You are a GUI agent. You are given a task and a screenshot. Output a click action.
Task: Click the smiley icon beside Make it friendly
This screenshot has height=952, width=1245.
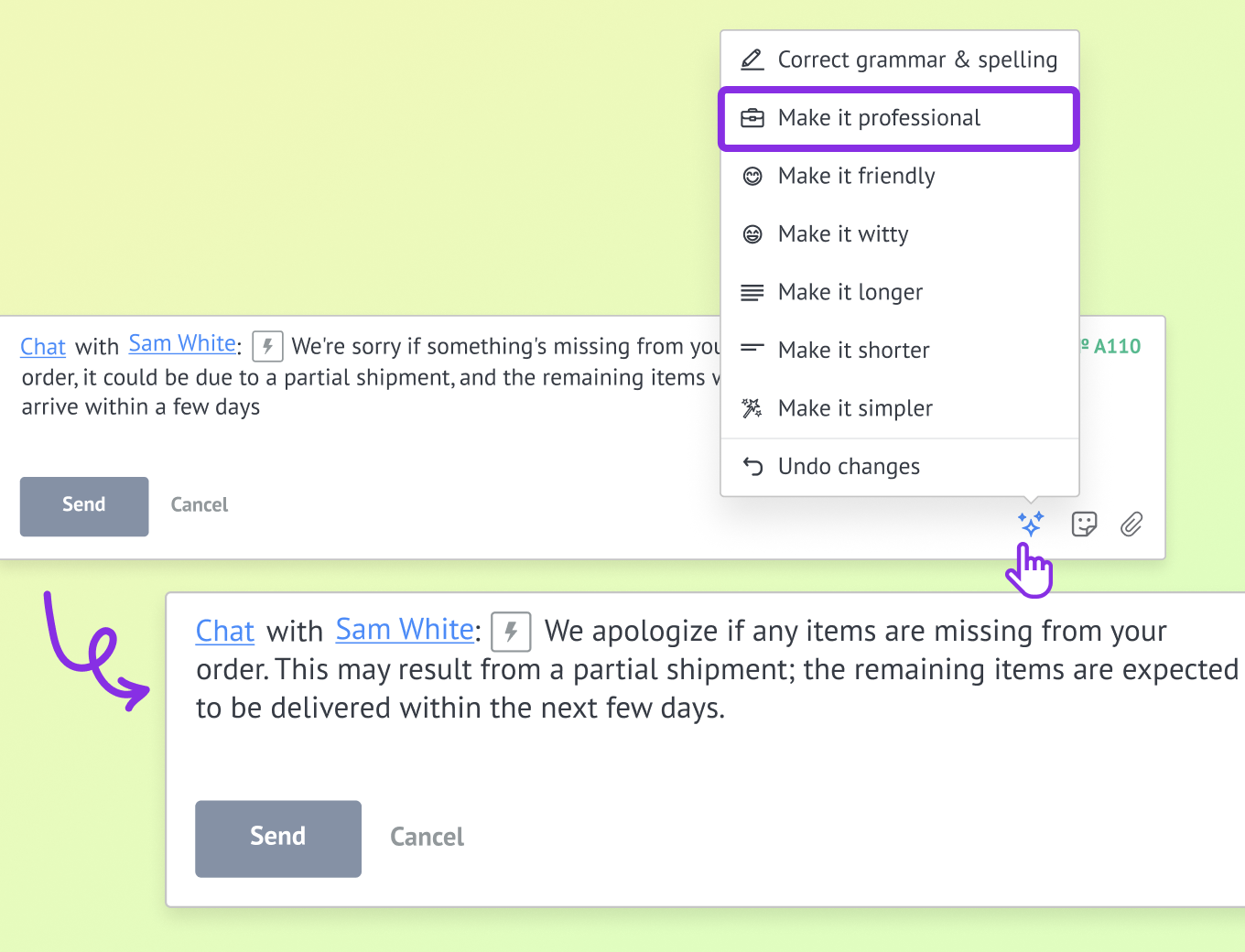click(752, 176)
